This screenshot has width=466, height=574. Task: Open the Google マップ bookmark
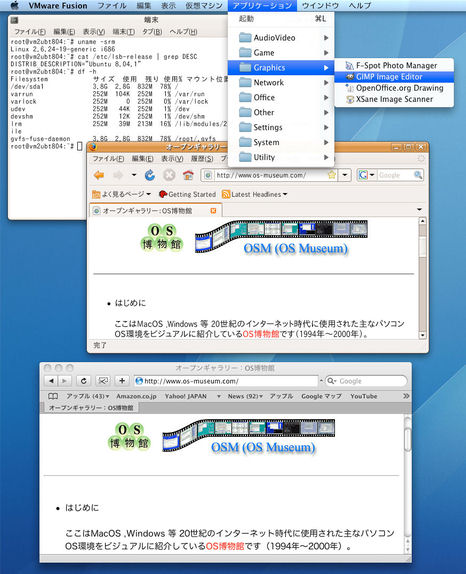[321, 396]
